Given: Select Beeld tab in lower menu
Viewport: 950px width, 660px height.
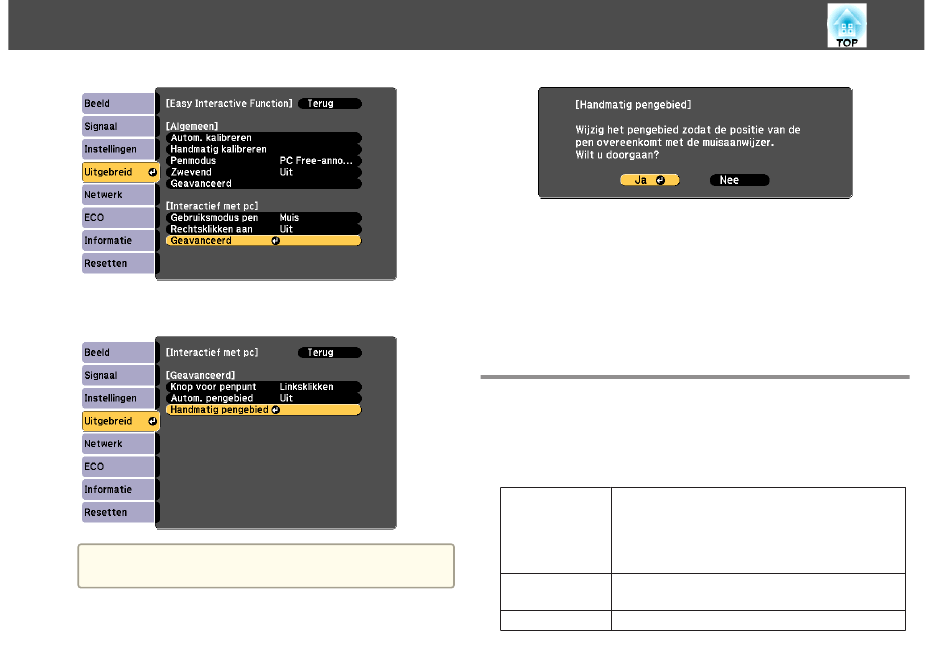Looking at the screenshot, I should click(118, 353).
